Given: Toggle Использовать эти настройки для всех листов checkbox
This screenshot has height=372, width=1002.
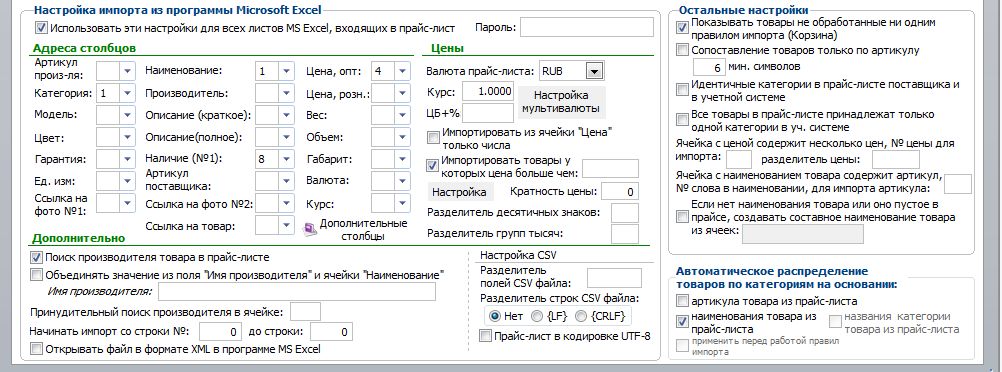Looking at the screenshot, I should pyautogui.click(x=42, y=27).
